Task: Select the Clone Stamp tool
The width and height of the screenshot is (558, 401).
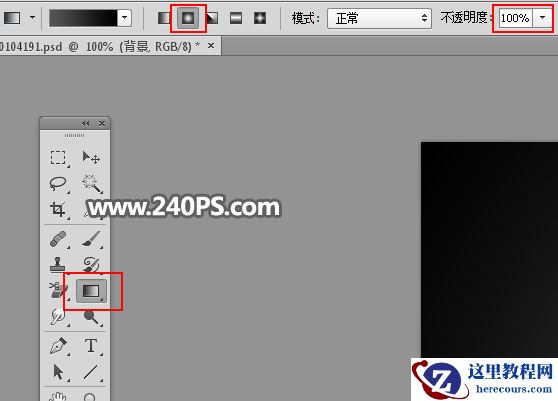Action: (x=58, y=265)
